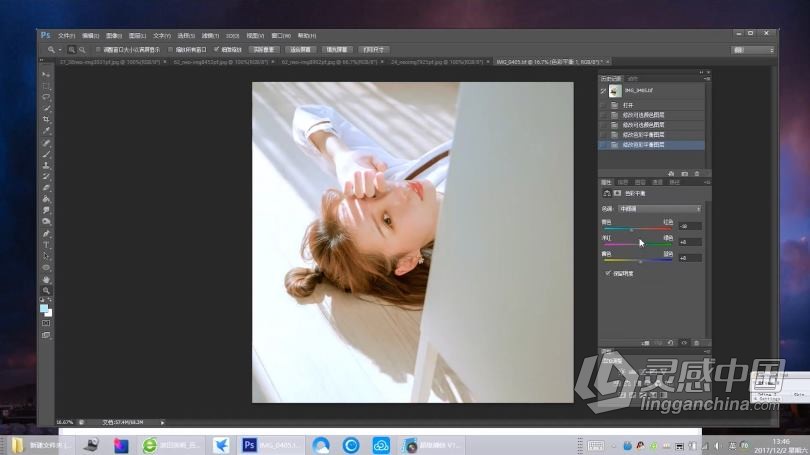The image size is (810, 455).
Task: Delete adjustment layer from Properties panel
Action: pos(696,343)
